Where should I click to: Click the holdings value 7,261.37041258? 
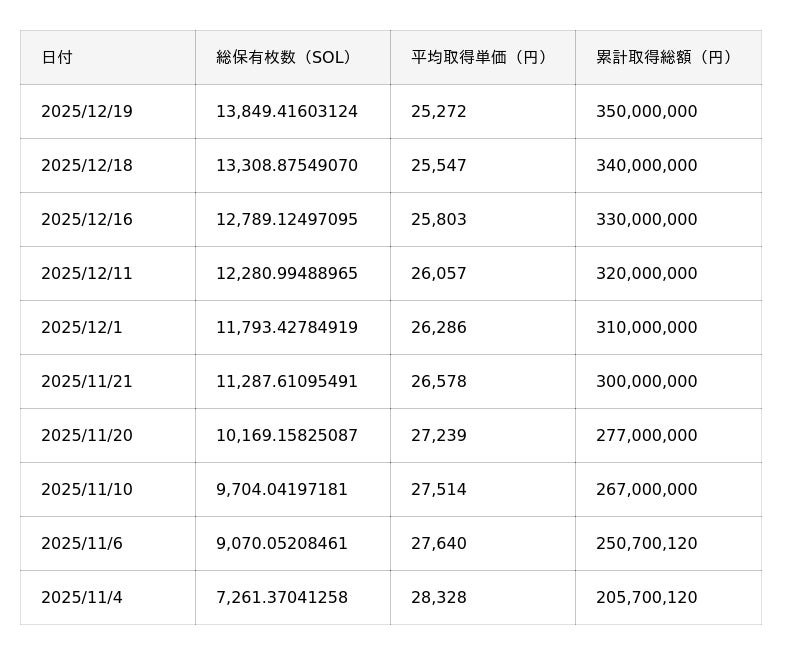point(282,598)
